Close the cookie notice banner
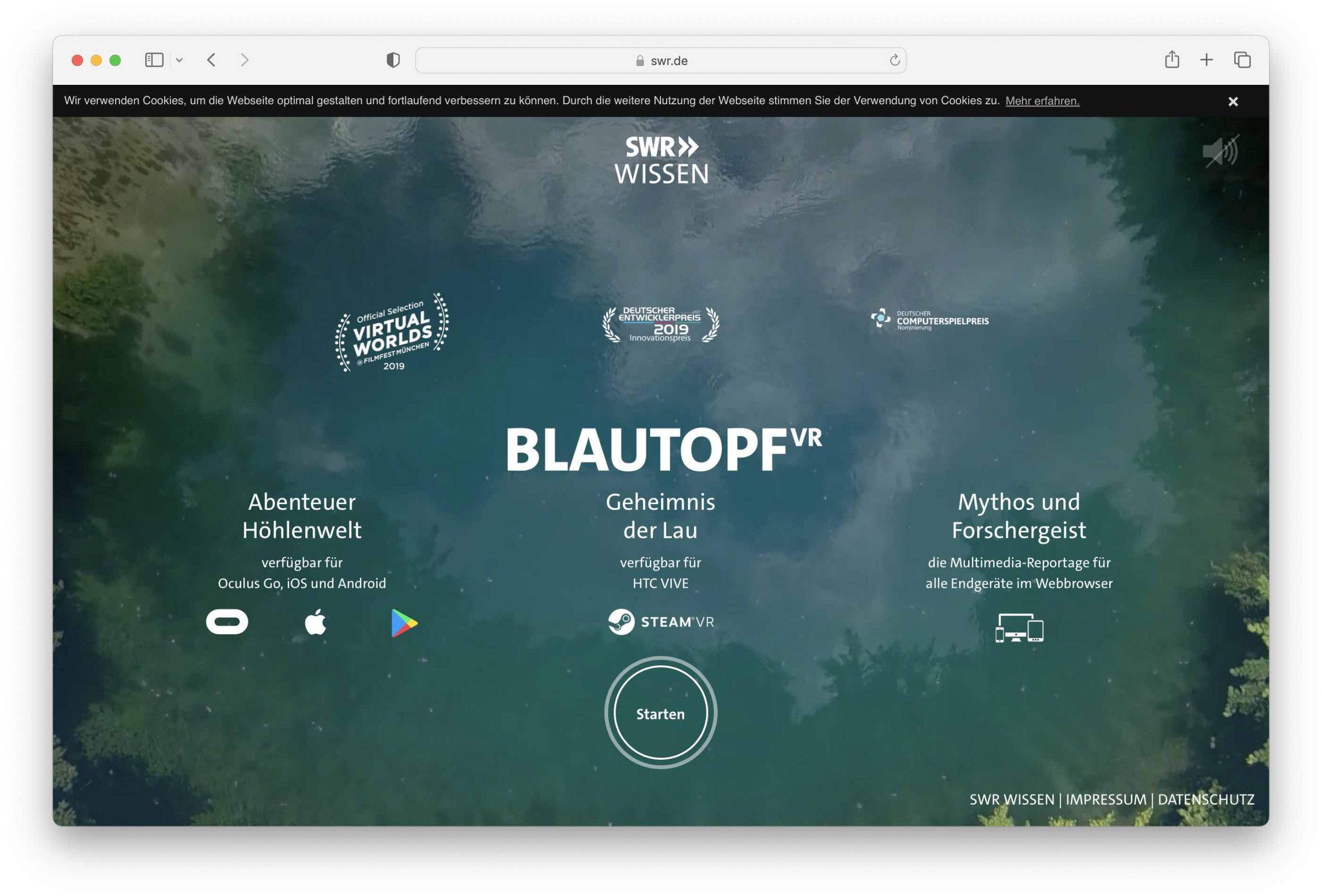This screenshot has height=896, width=1322. [x=1233, y=101]
